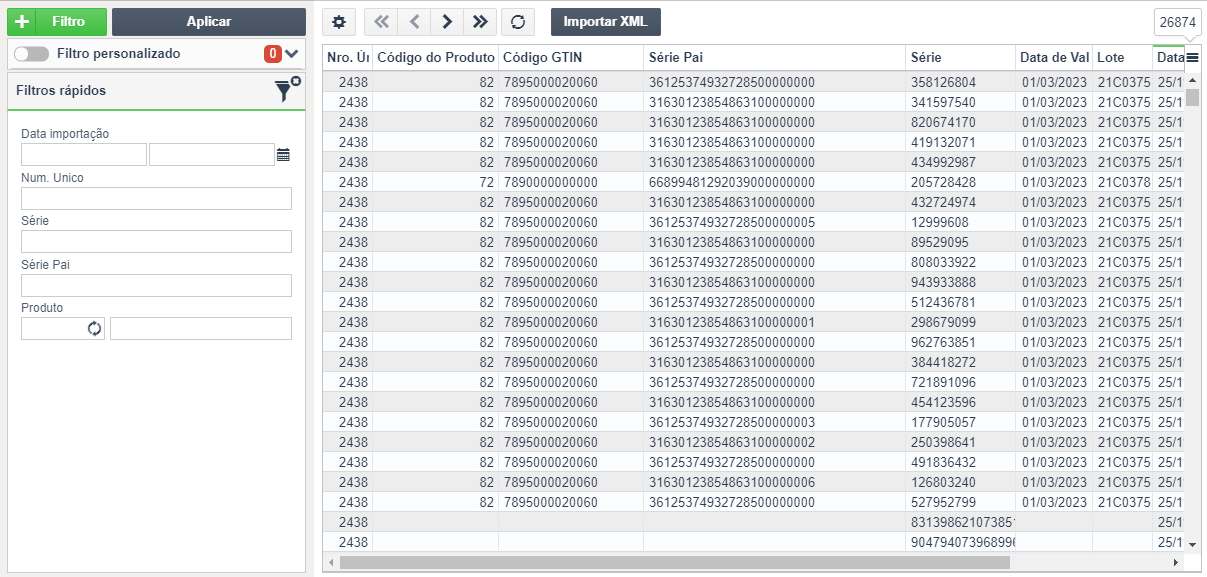
Task: Click the Filtros rápidos funnel settings icon
Action: coord(287,89)
